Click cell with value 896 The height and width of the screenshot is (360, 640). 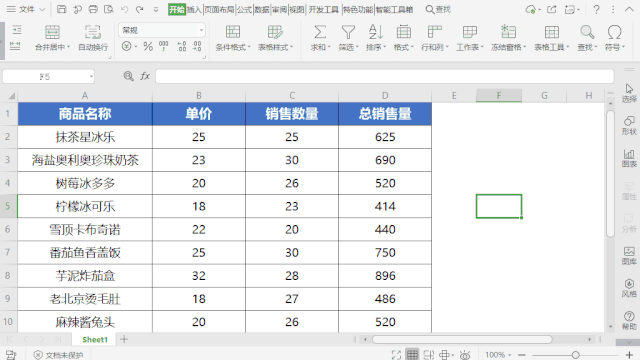tap(385, 276)
